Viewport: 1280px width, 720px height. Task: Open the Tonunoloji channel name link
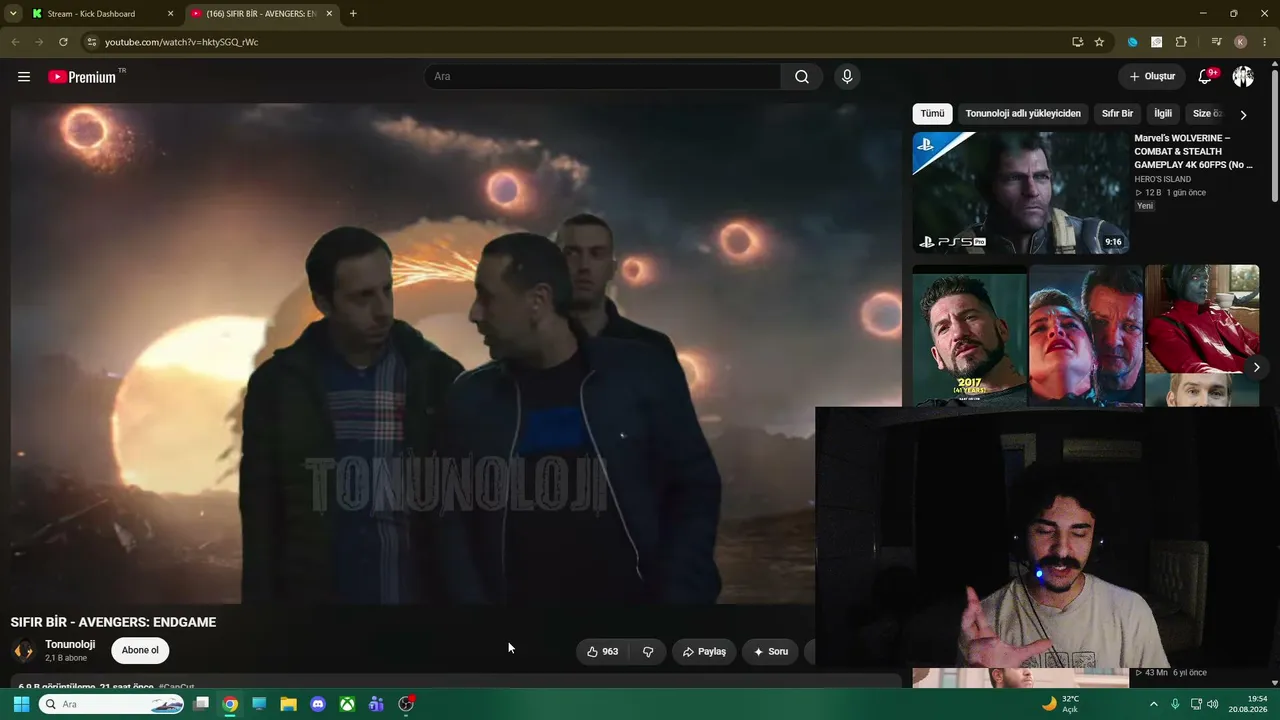pos(70,645)
